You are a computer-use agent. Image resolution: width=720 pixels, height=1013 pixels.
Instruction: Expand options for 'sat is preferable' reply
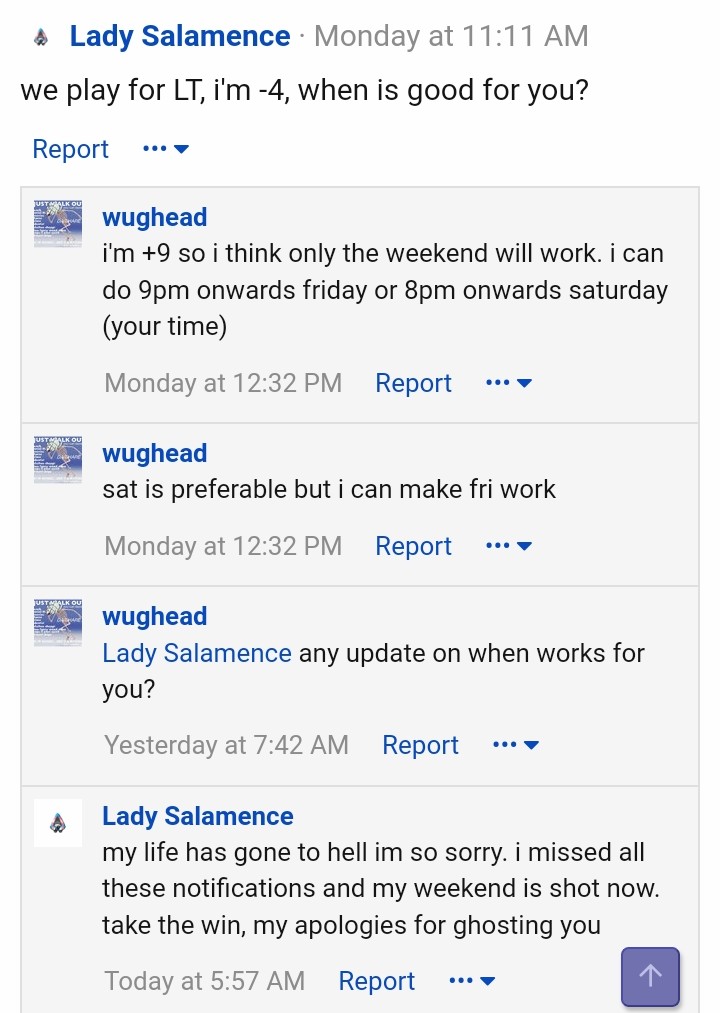(x=509, y=546)
